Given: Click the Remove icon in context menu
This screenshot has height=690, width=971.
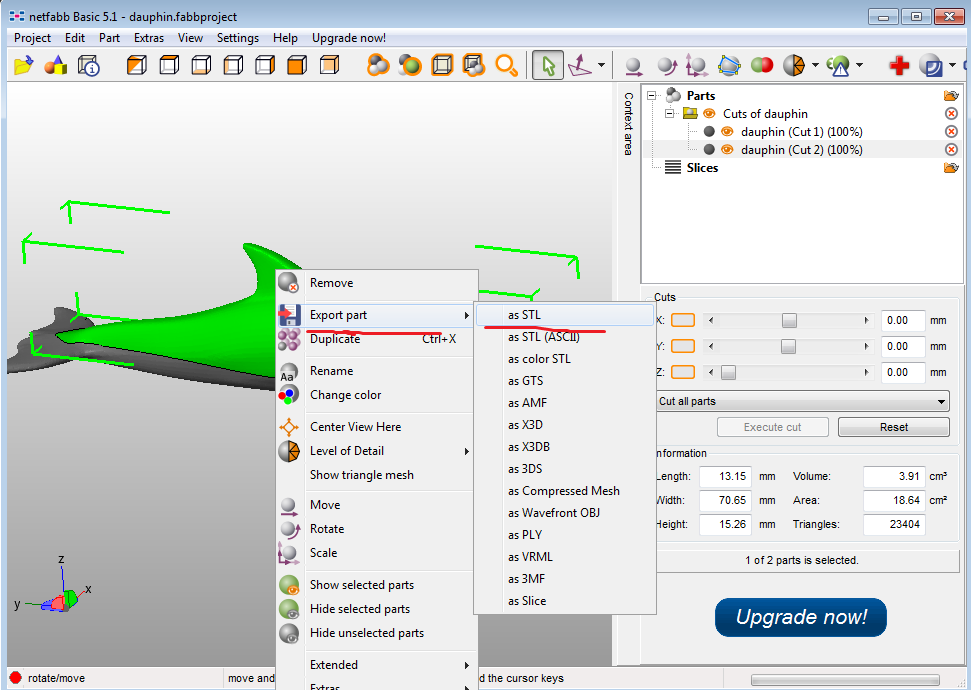Looking at the screenshot, I should click(289, 282).
